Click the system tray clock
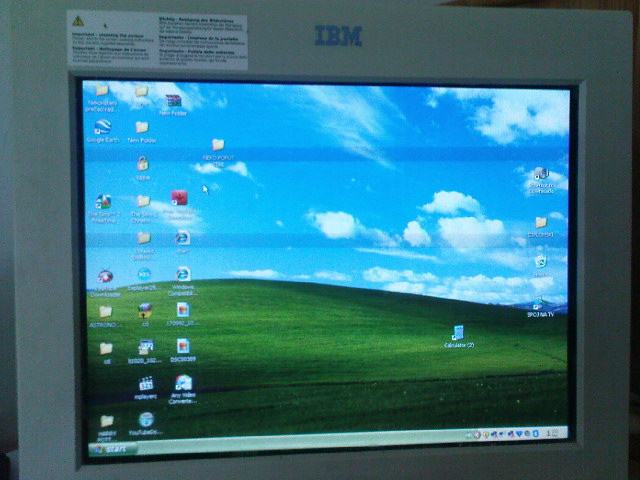The height and width of the screenshot is (480, 640). 553,433
